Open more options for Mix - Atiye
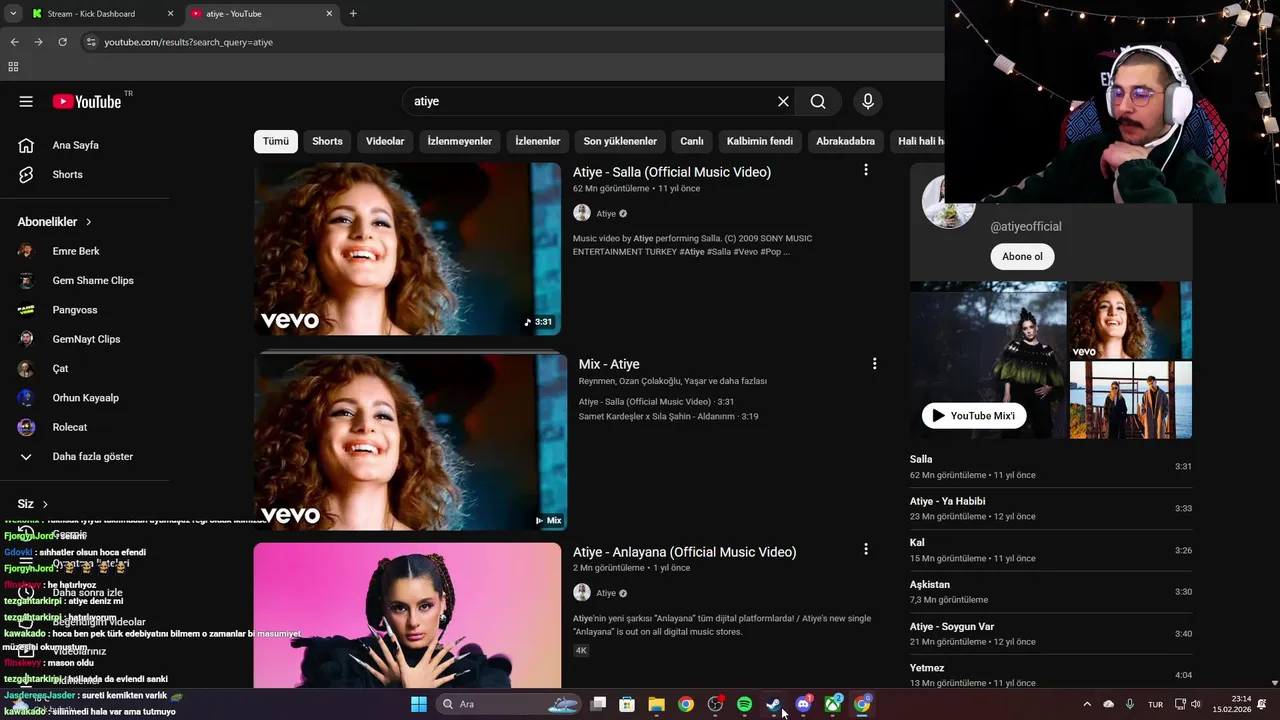This screenshot has height=720, width=1280. coord(874,364)
